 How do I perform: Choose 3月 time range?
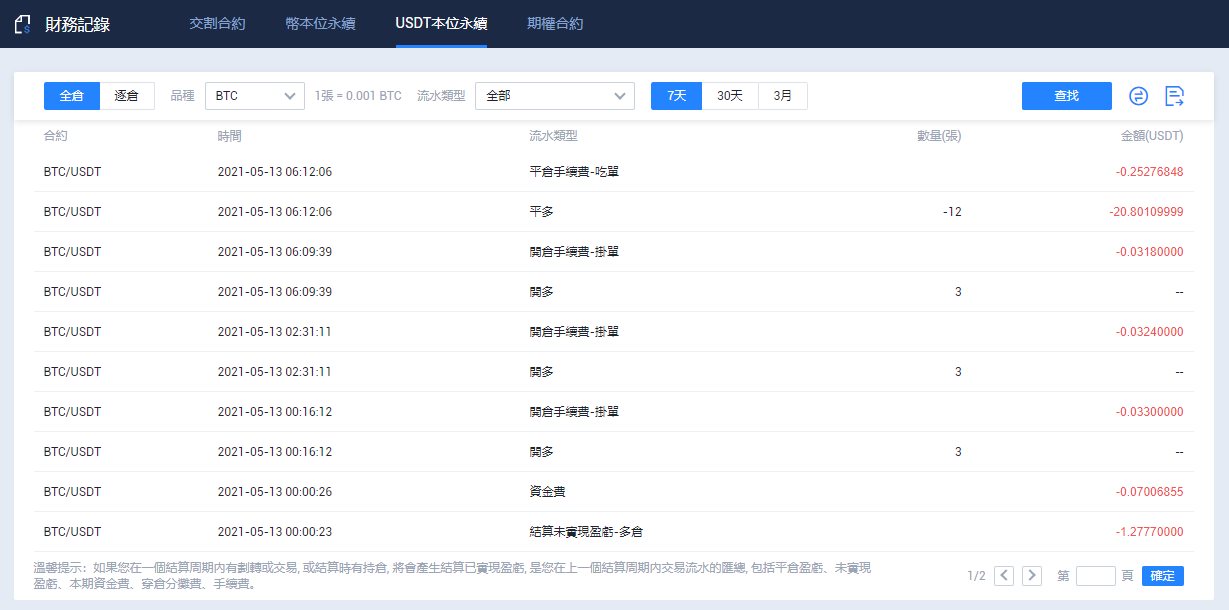pyautogui.click(x=783, y=96)
